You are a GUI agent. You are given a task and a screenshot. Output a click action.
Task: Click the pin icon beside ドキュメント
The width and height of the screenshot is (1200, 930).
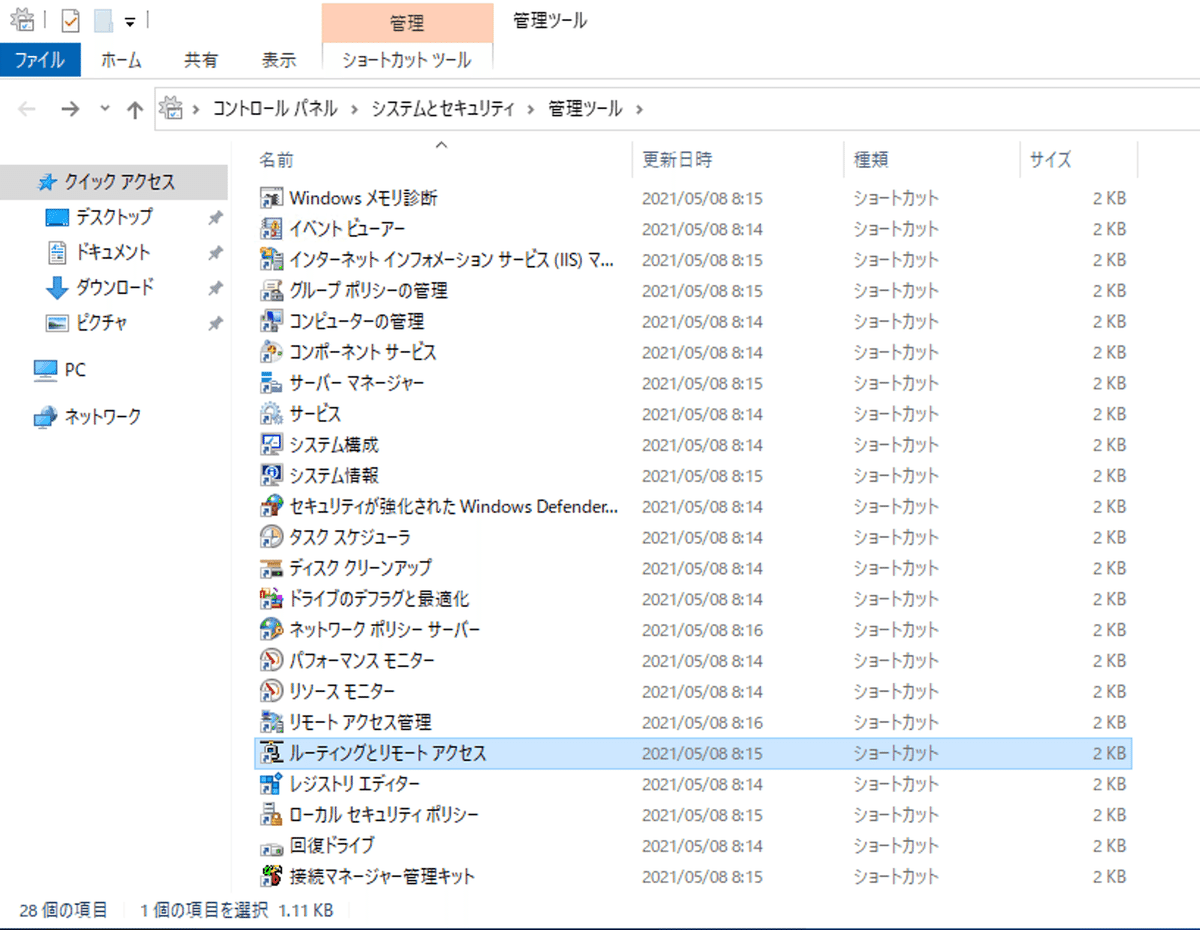tap(215, 253)
